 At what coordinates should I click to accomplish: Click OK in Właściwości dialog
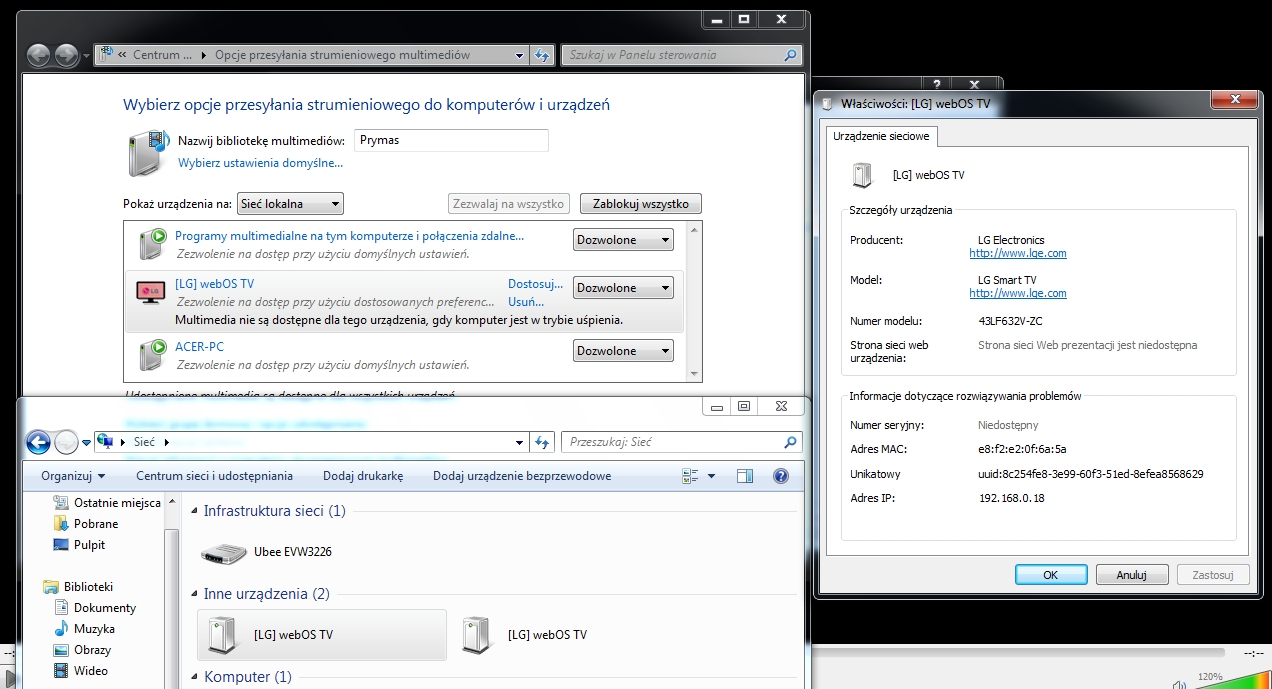(x=1050, y=575)
